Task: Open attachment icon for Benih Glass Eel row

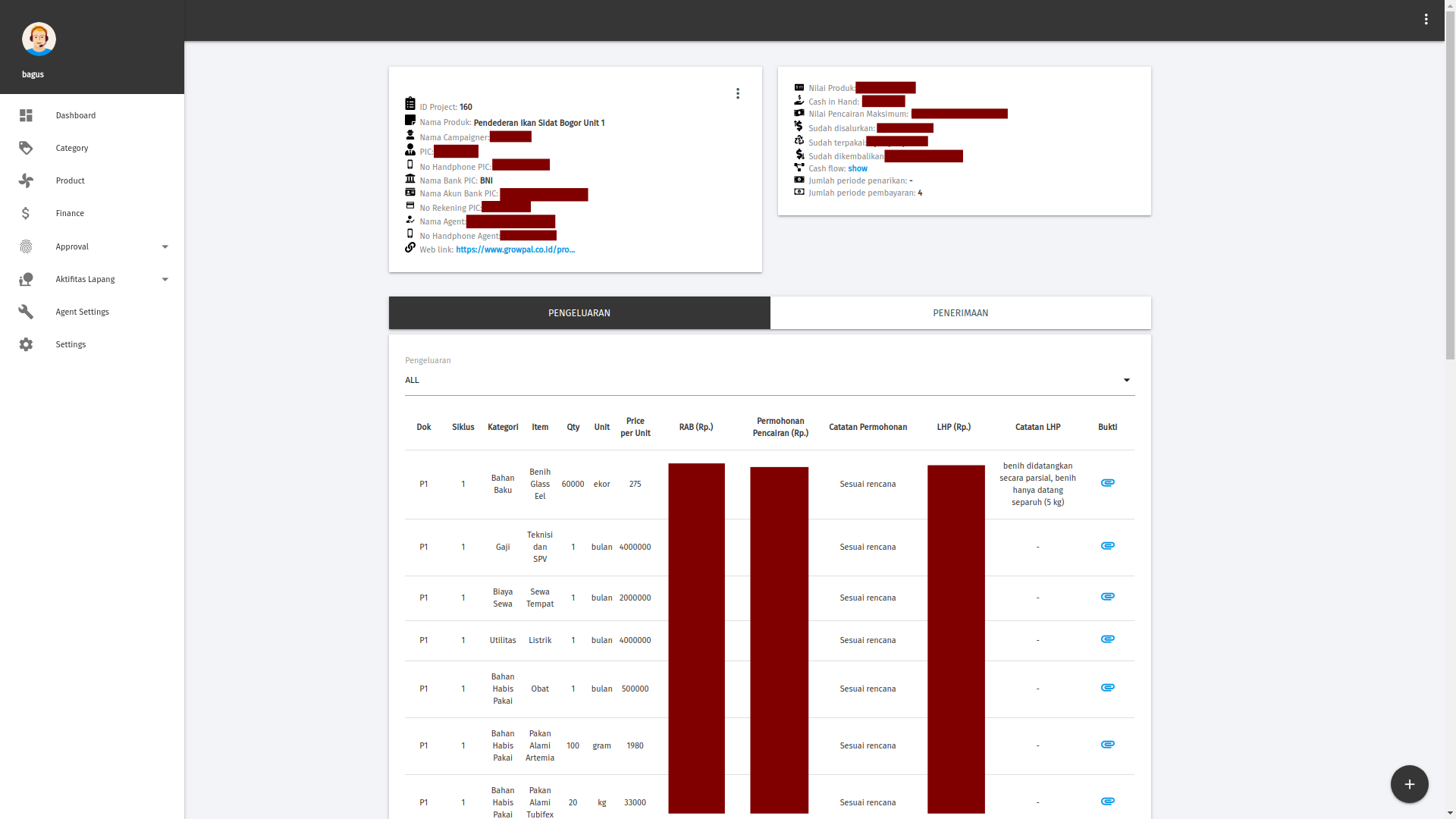Action: pos(1107,483)
